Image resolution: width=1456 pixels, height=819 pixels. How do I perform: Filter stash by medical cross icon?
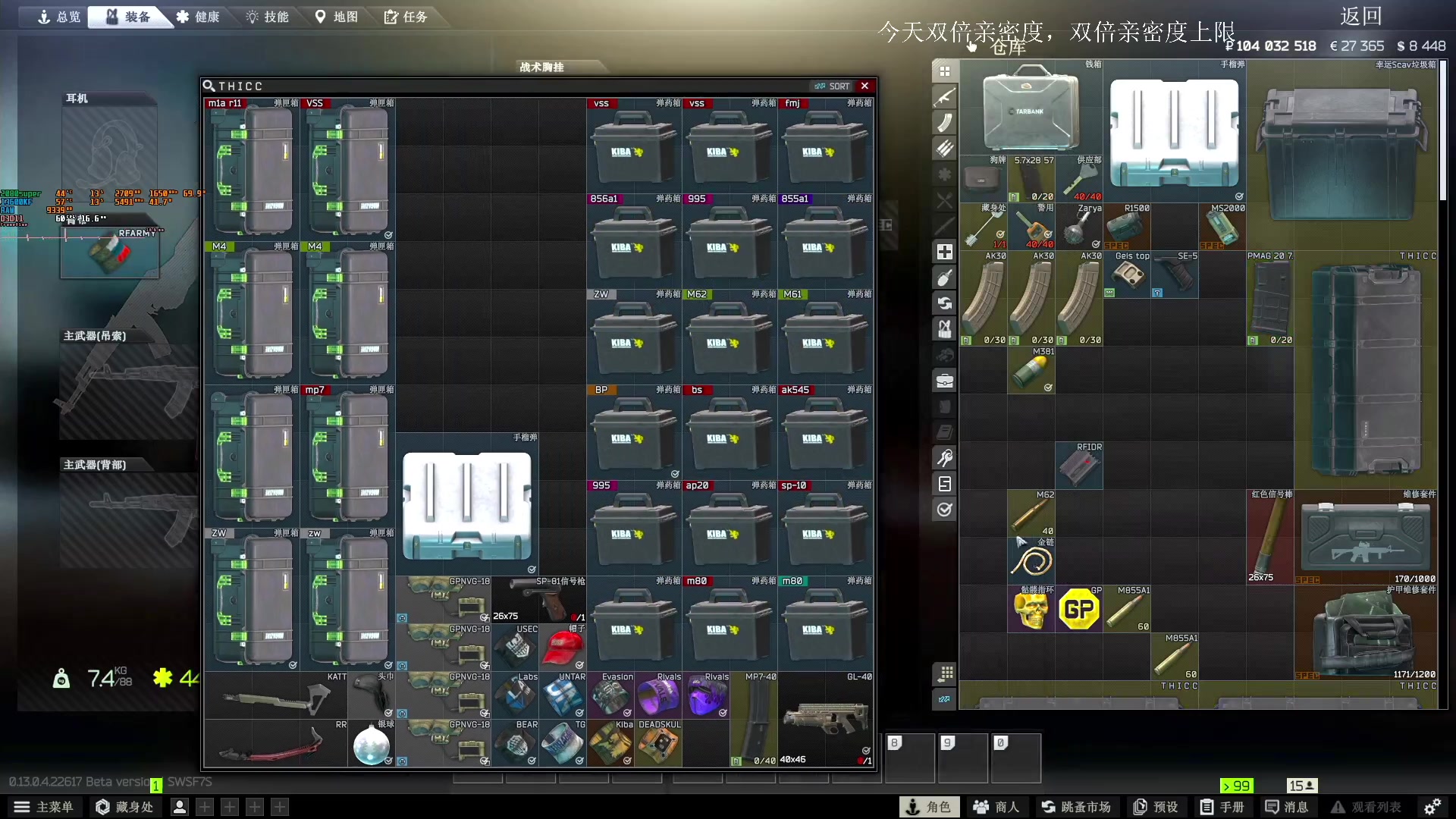coord(944,252)
